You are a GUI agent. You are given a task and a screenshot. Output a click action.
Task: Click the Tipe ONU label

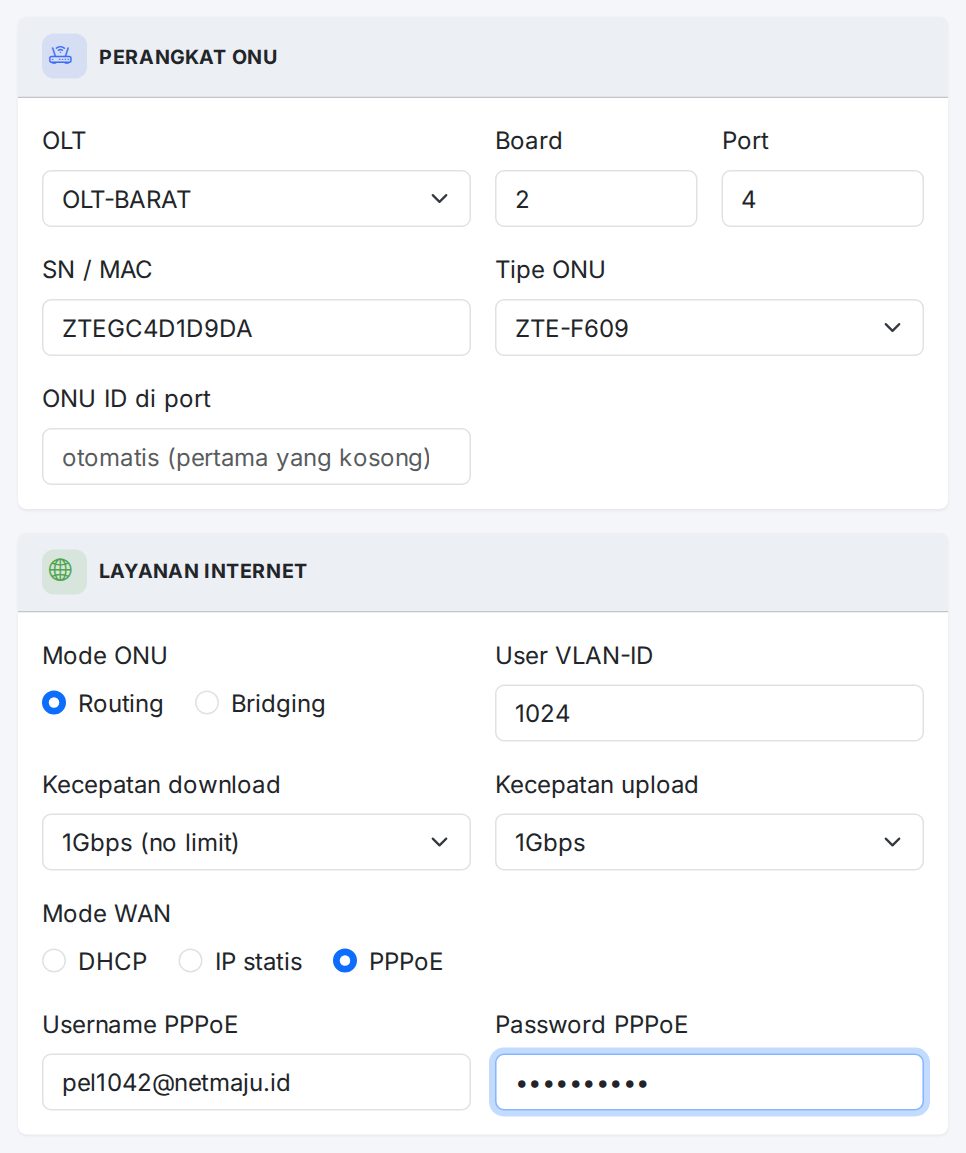coord(550,270)
